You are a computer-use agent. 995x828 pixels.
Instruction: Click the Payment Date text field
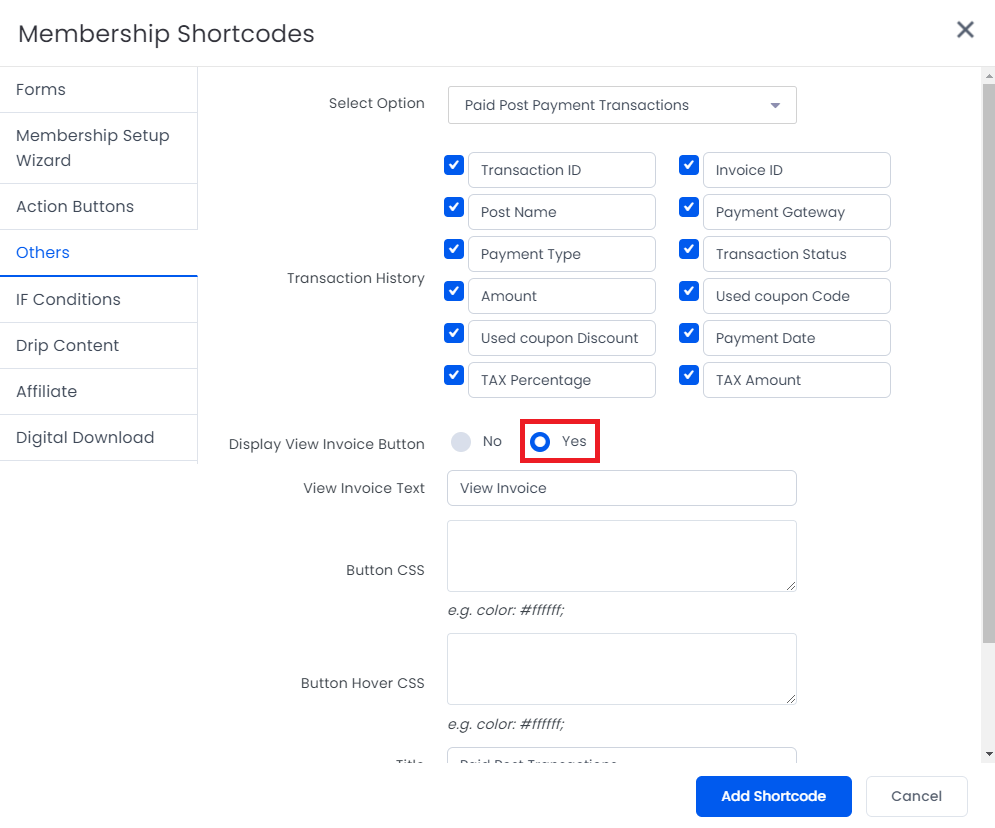[x=796, y=338]
